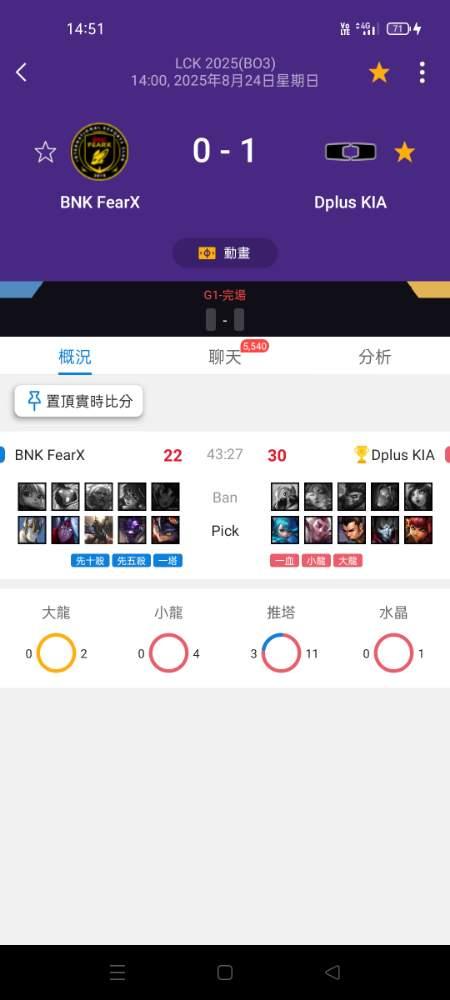
Task: Tap the 先十殺 first-ten-kills badge
Action: [x=90, y=561]
